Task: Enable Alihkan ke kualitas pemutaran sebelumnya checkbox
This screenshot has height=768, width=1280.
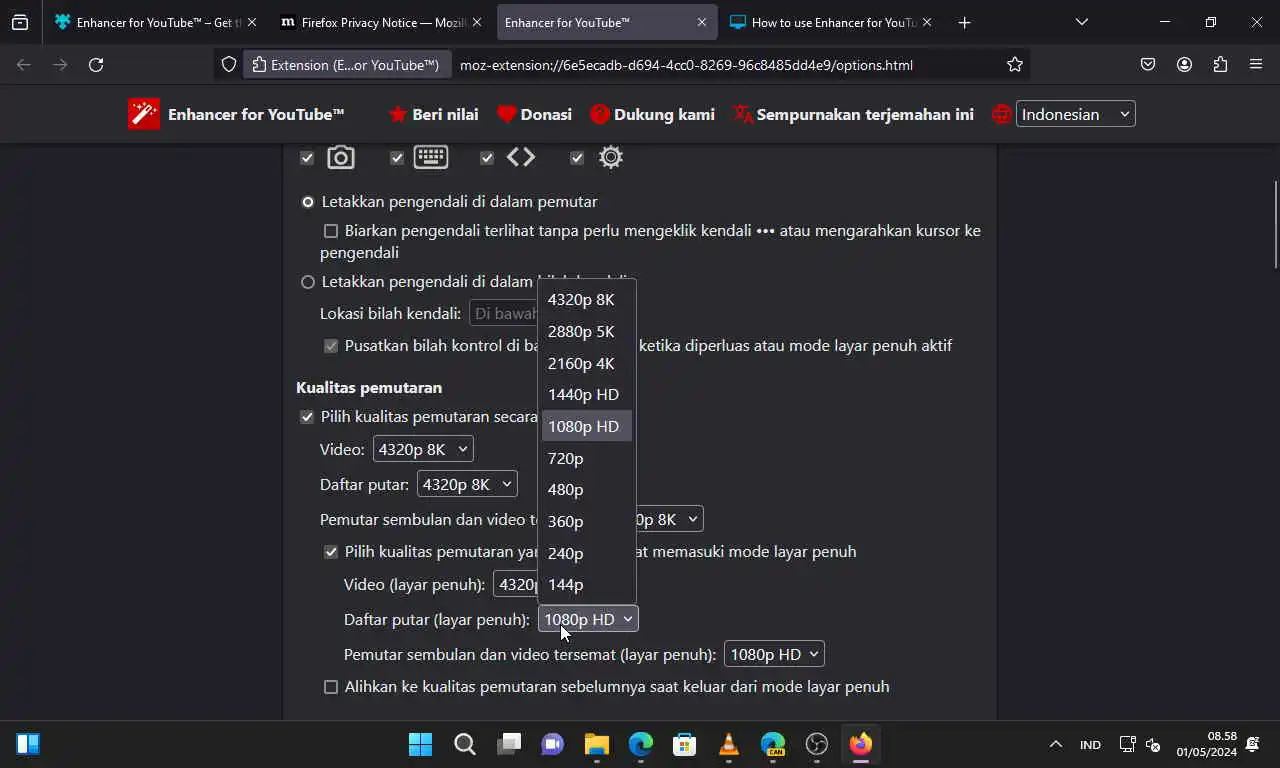Action: coord(331,687)
